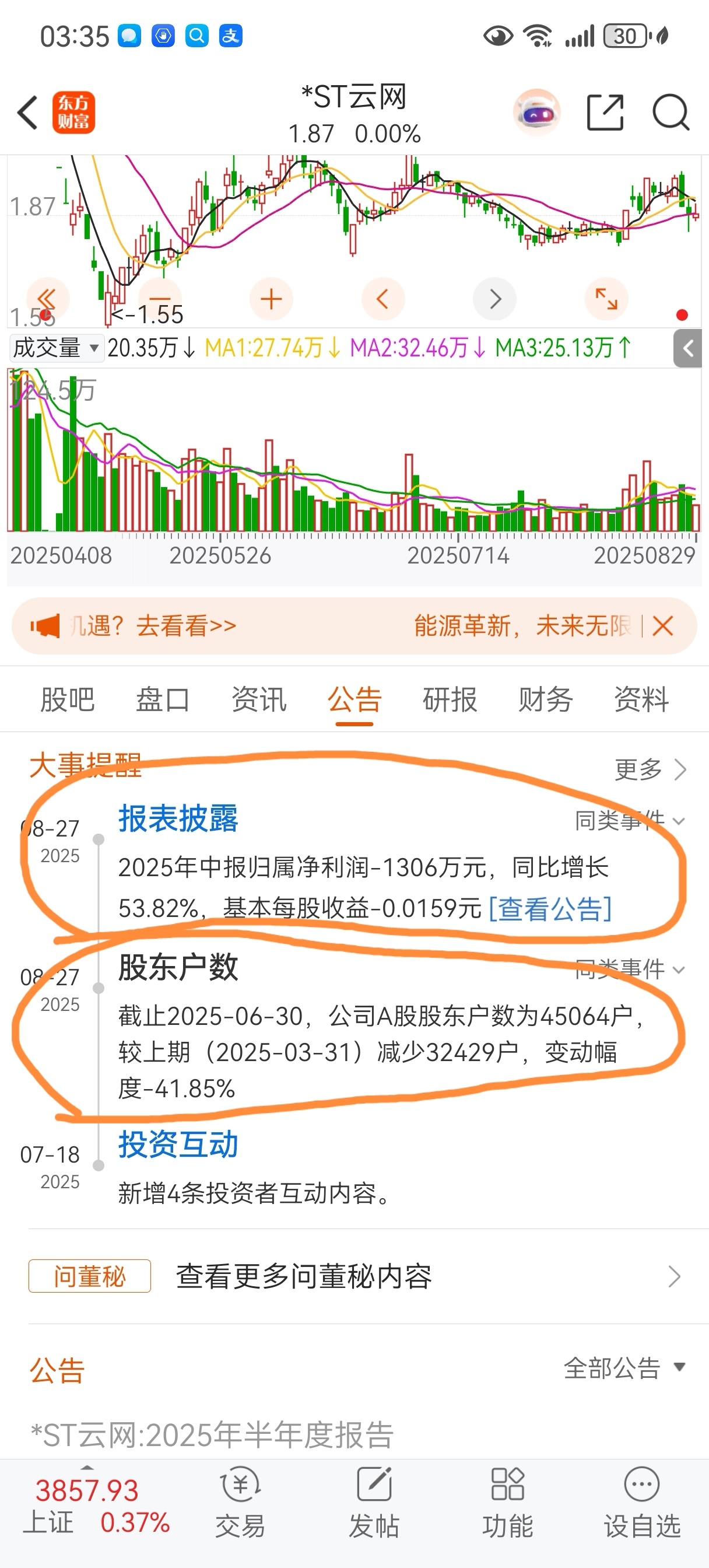Switch to 研报 tab
Viewport: 709px width, 1568px height.
(450, 699)
